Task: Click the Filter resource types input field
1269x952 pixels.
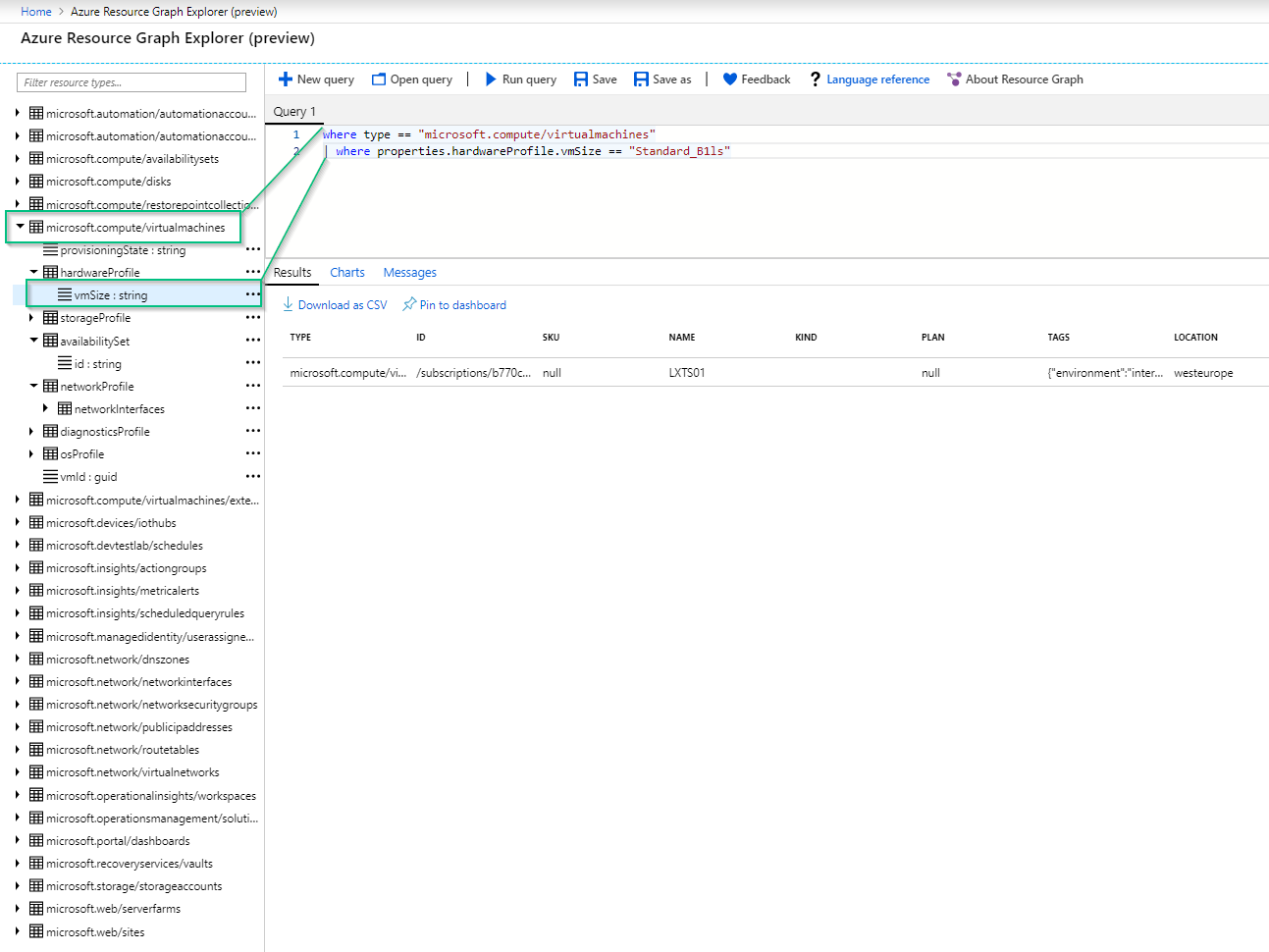Action: 132,82
